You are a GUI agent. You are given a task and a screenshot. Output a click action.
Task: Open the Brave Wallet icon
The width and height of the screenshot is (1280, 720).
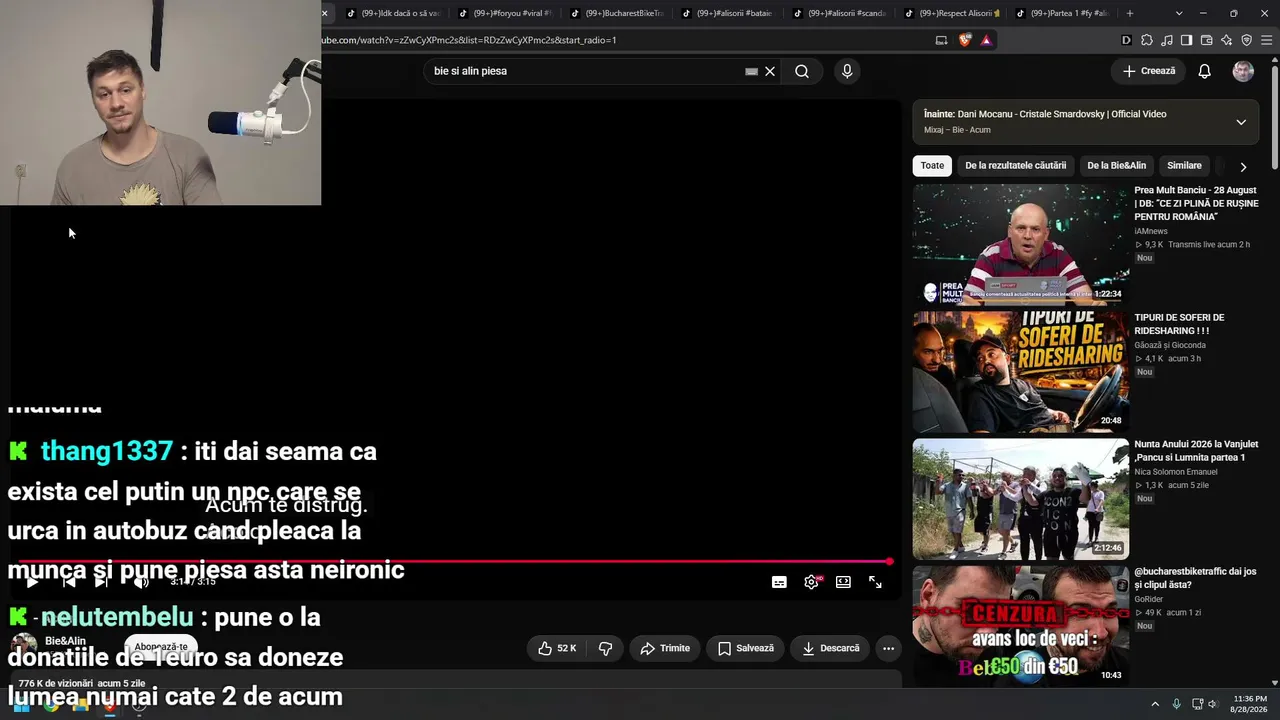pos(1207,40)
